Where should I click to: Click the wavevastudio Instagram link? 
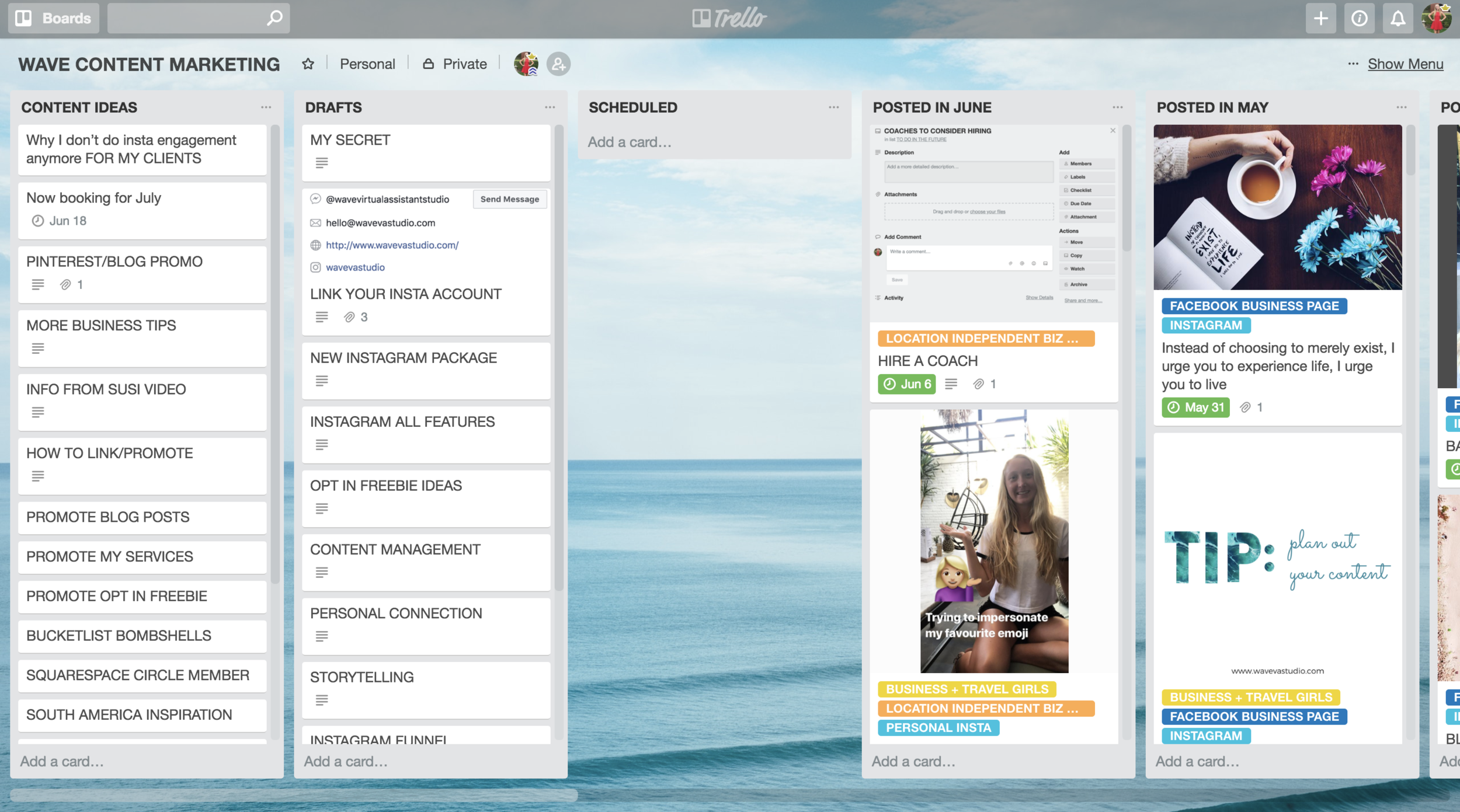pyautogui.click(x=355, y=267)
